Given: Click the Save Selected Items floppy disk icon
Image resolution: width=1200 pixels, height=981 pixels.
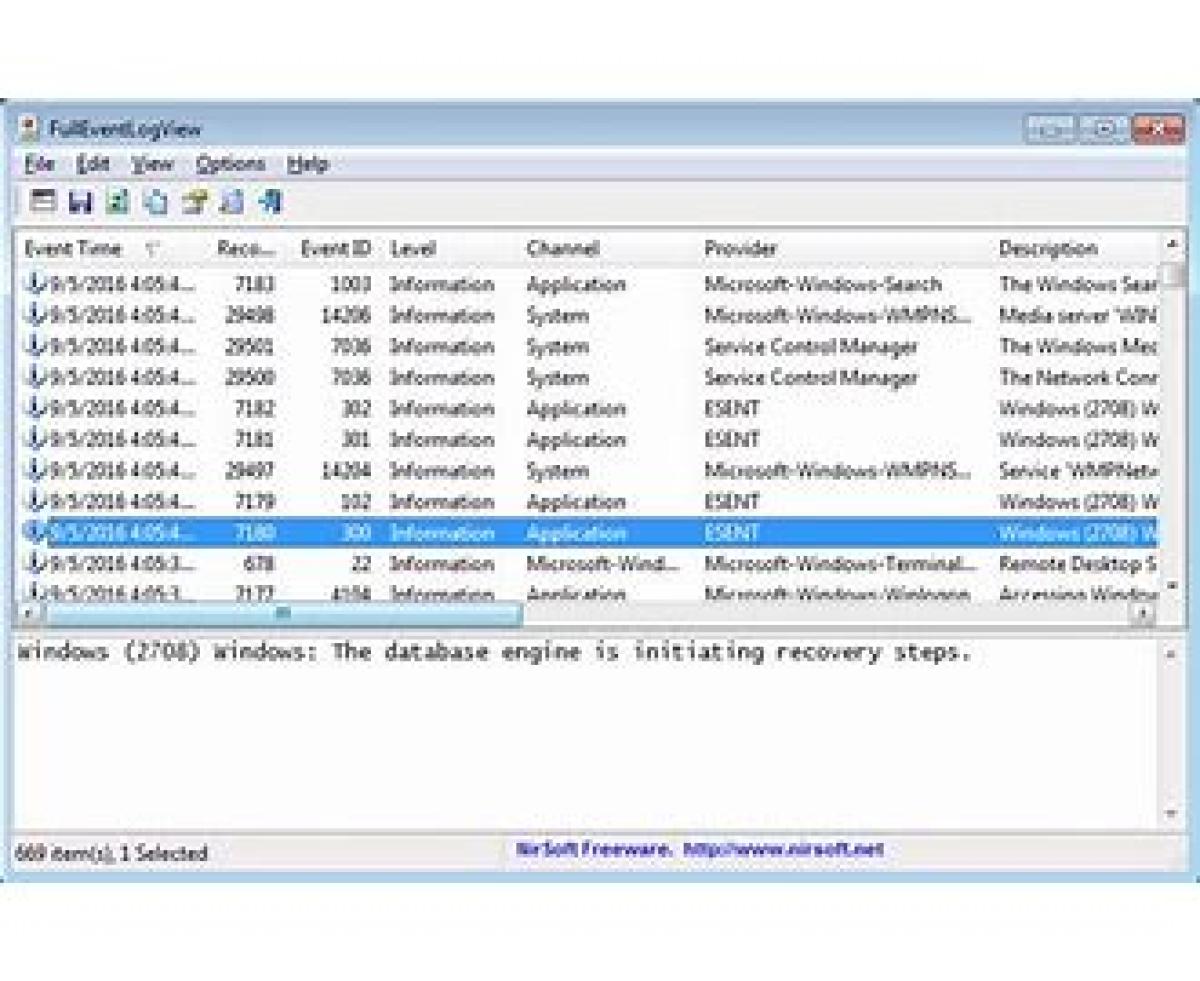Looking at the screenshot, I should pyautogui.click(x=80, y=202).
